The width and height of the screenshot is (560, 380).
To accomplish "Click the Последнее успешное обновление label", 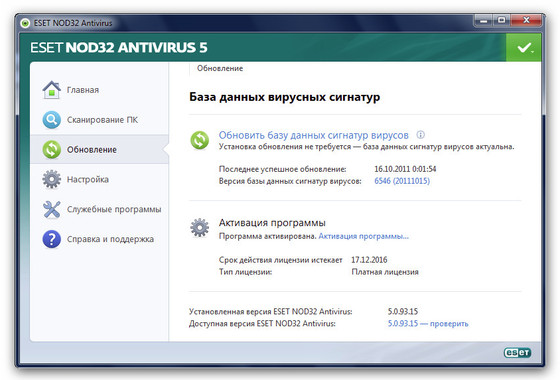I will pyautogui.click(x=282, y=169).
